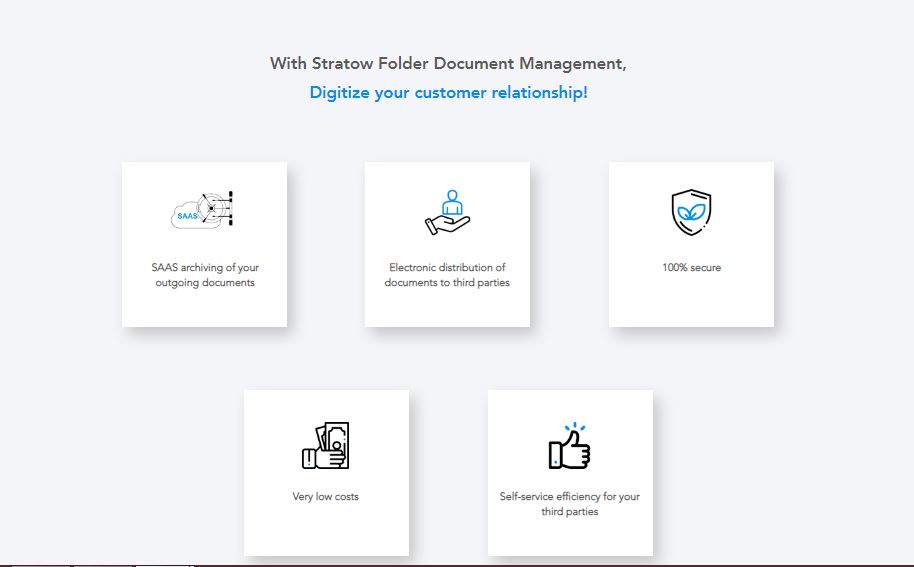Click the blue 'Digitize your customer relationship!' heading
This screenshot has width=914, height=567.
pos(448,93)
